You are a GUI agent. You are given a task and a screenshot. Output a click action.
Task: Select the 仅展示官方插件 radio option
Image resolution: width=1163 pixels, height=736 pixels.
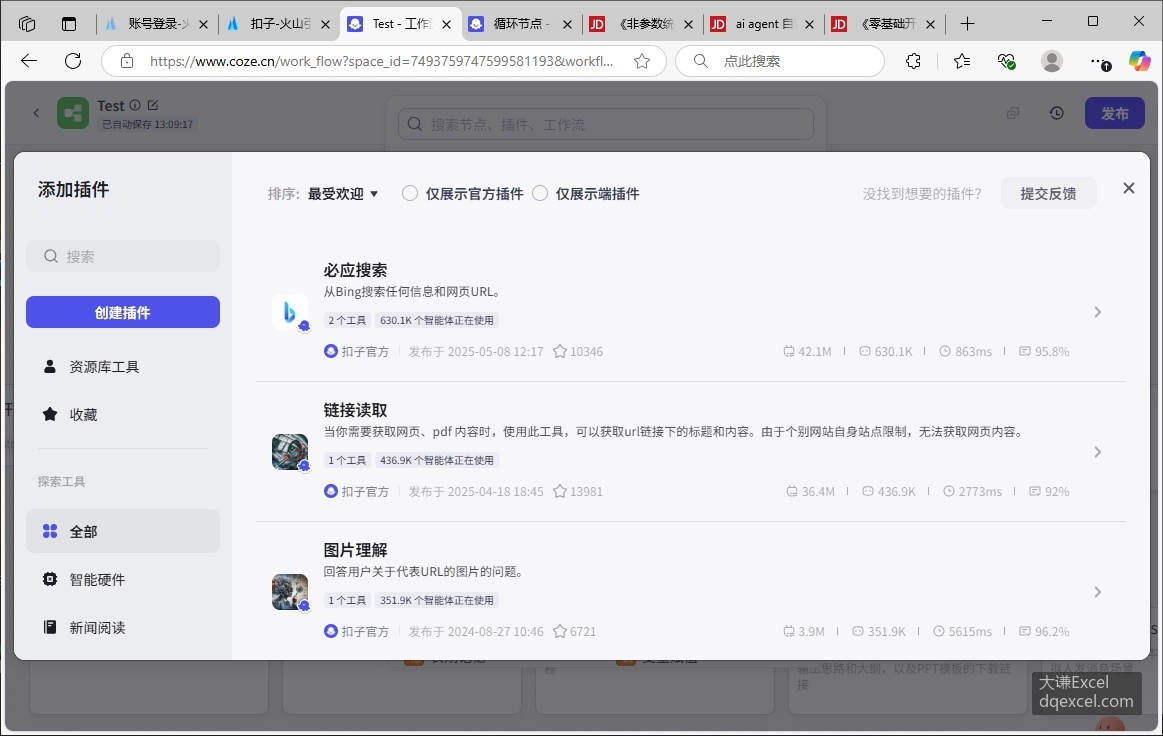409,194
